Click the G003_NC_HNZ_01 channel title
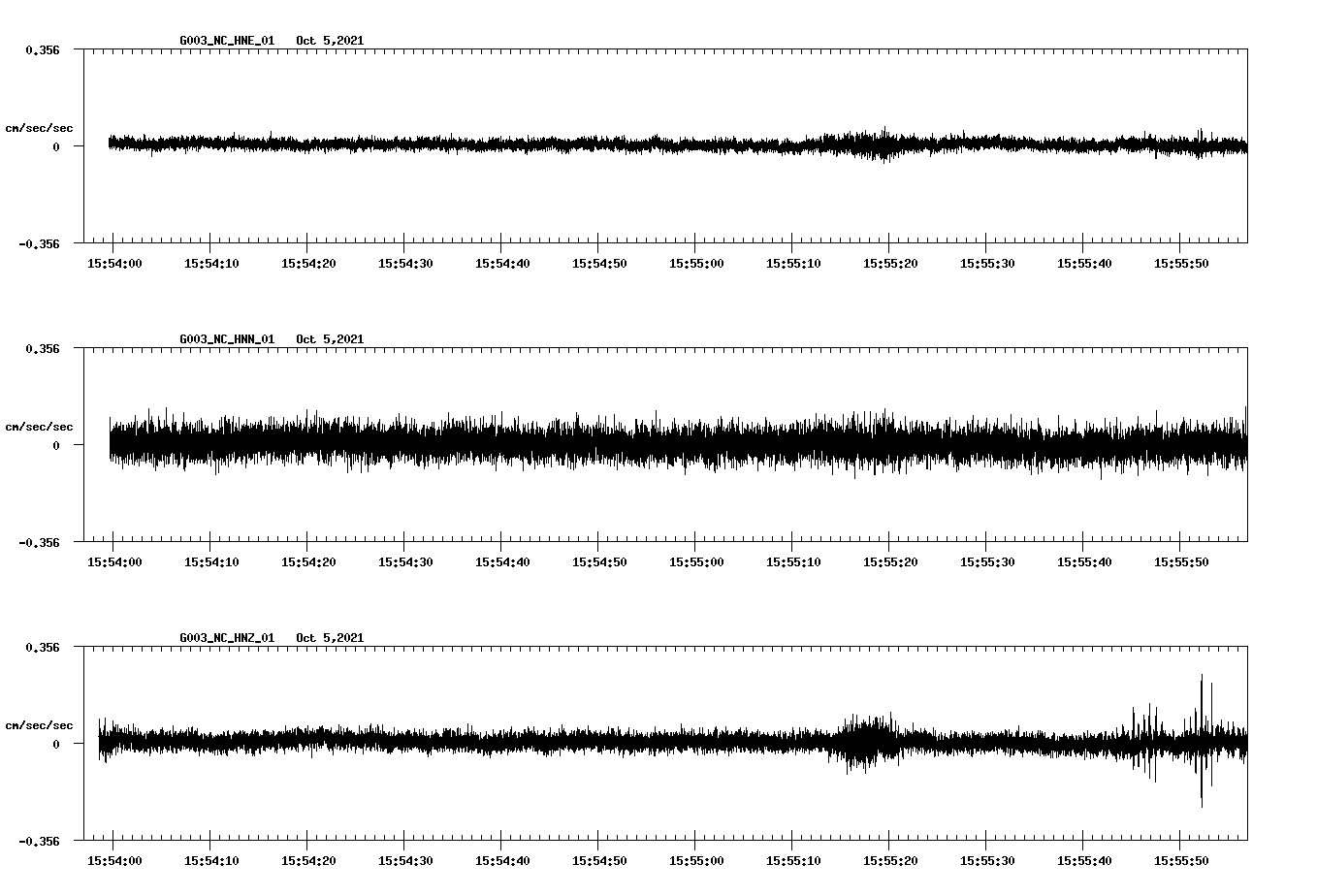The height and width of the screenshot is (896, 1317). 227,638
